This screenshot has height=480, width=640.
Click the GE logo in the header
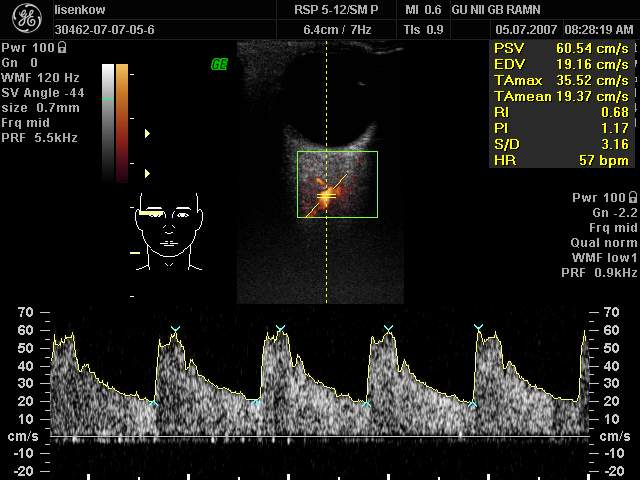click(27, 19)
